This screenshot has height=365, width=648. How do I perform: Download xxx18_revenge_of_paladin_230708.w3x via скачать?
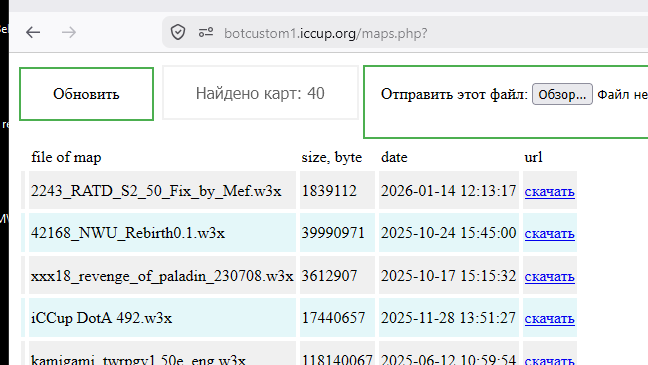tap(550, 277)
